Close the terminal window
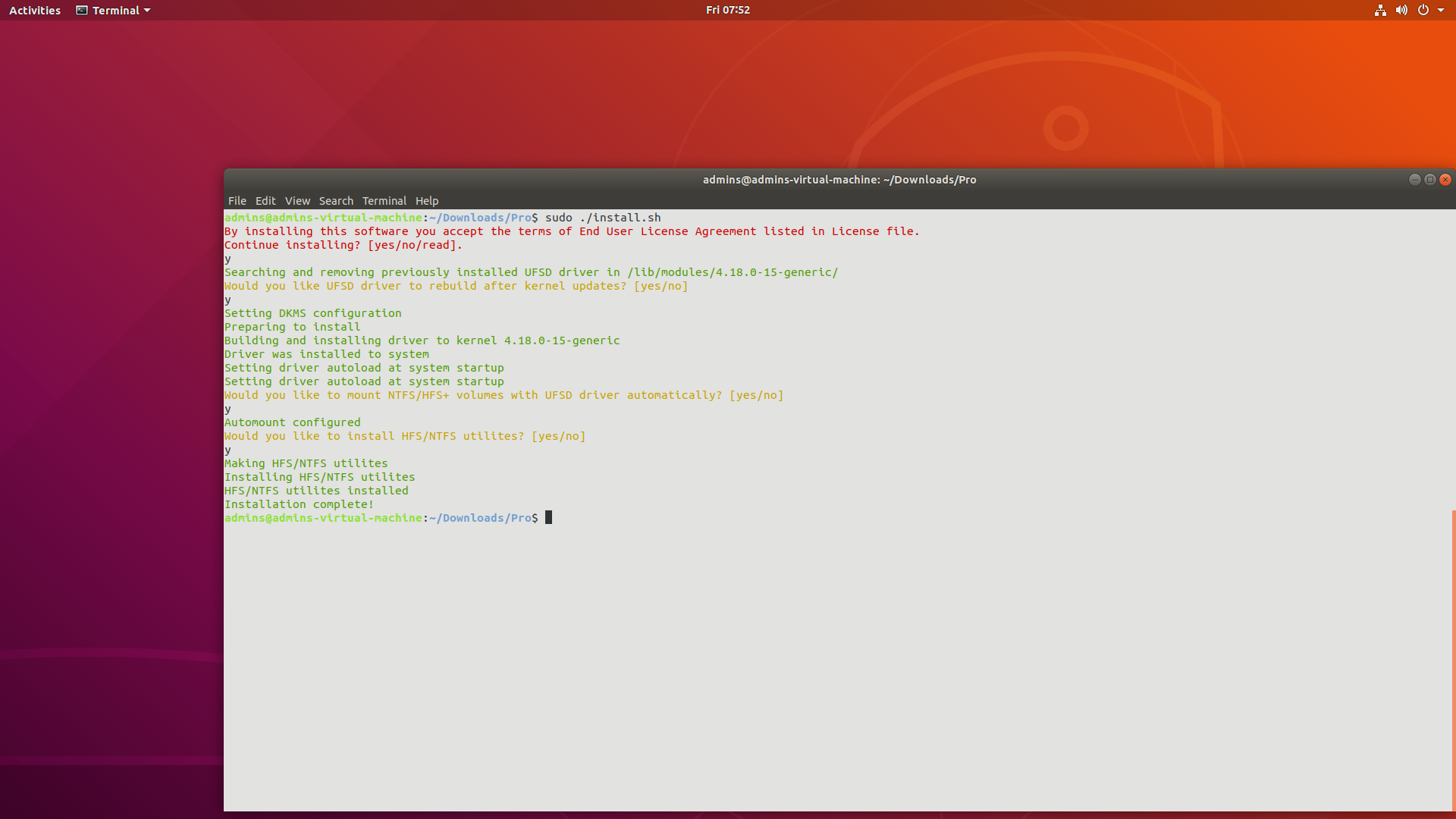Image resolution: width=1456 pixels, height=819 pixels. point(1445,180)
